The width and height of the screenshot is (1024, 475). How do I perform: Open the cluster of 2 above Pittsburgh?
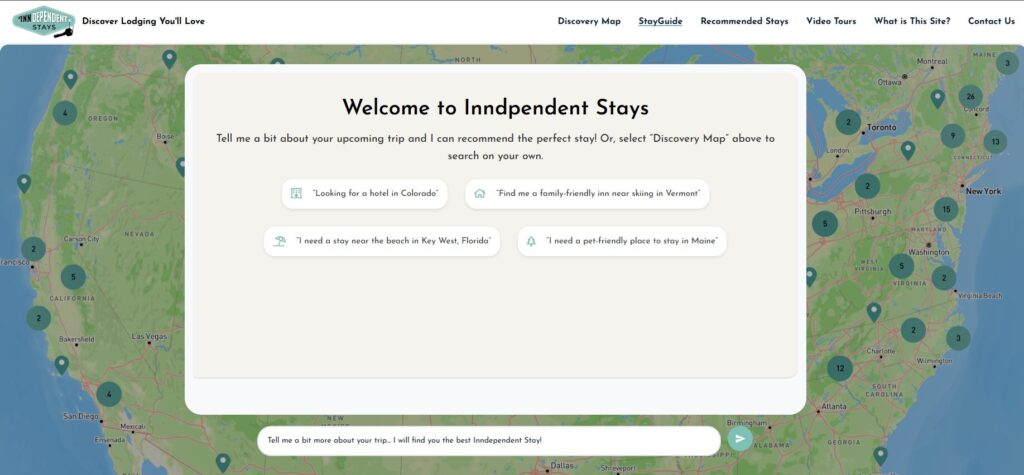[867, 186]
